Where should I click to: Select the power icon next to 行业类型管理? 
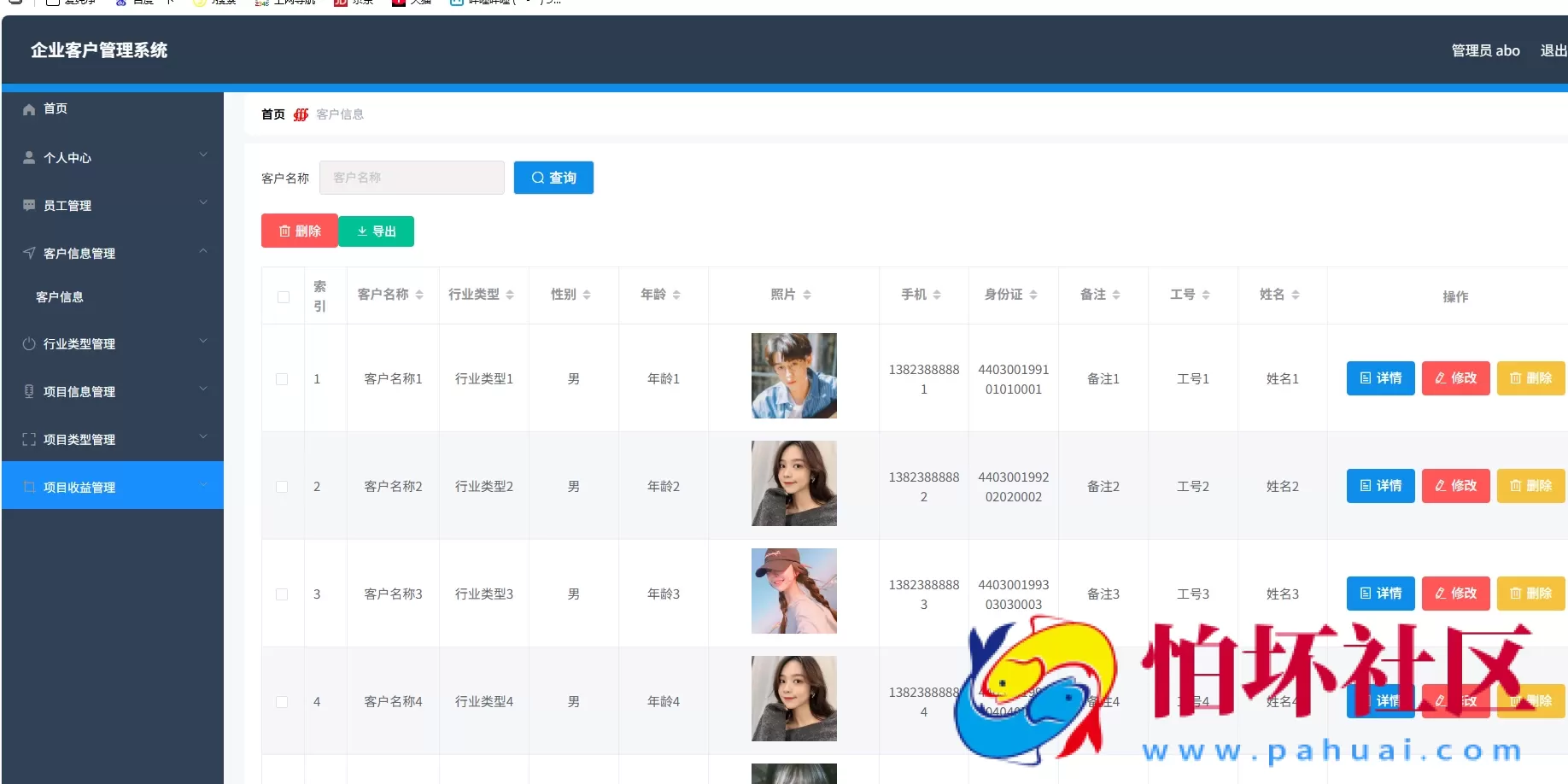coord(29,343)
